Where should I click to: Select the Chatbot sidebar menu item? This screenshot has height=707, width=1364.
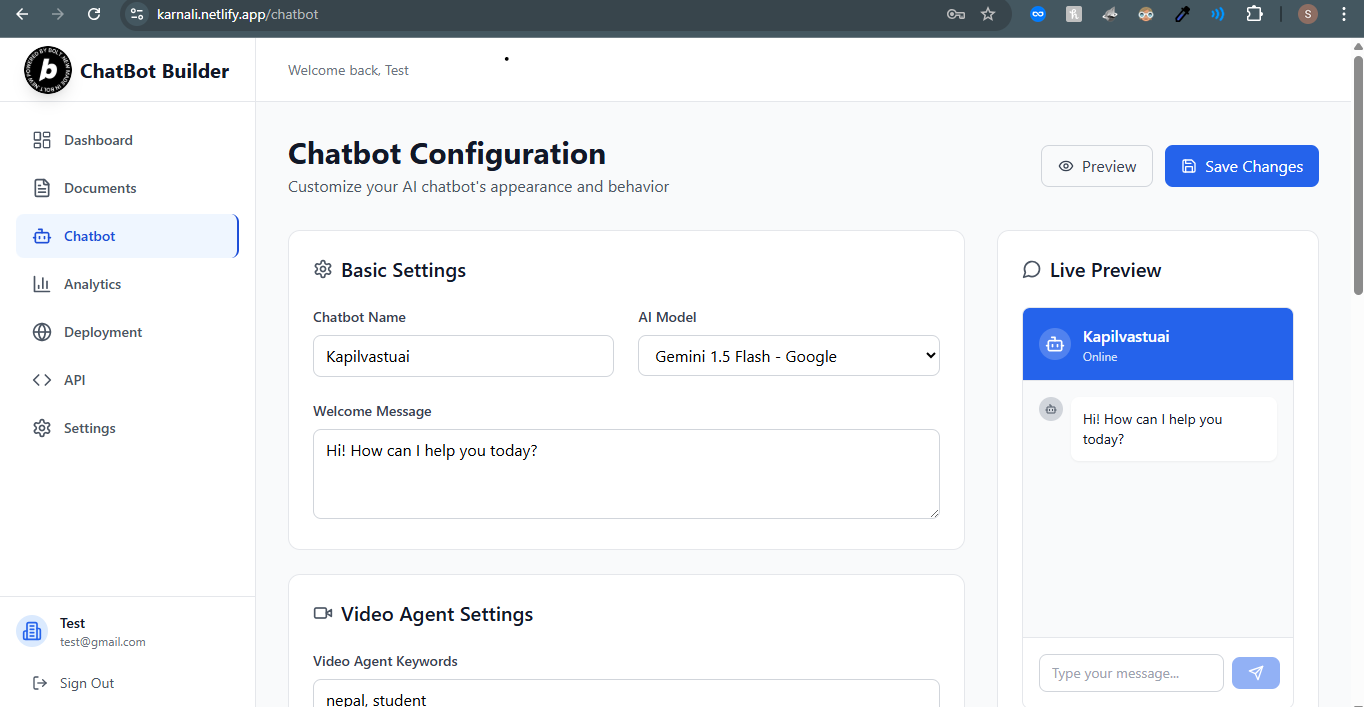127,236
